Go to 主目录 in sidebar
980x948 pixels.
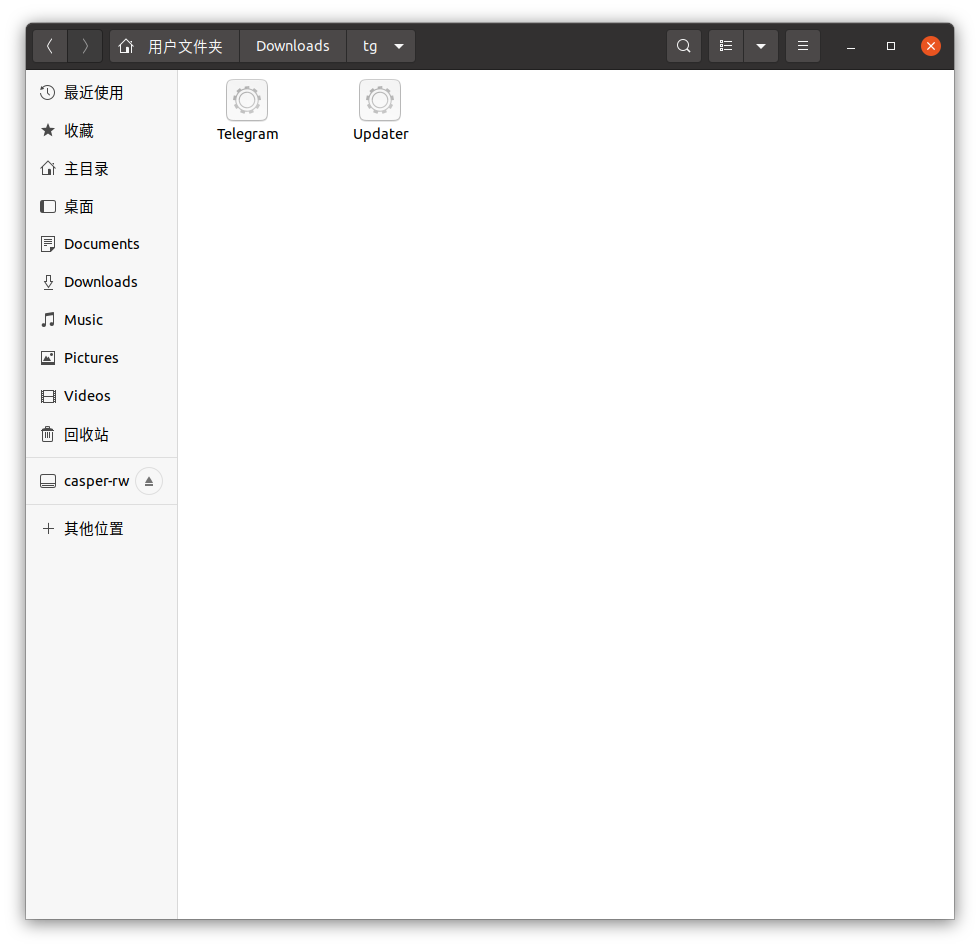pos(102,169)
